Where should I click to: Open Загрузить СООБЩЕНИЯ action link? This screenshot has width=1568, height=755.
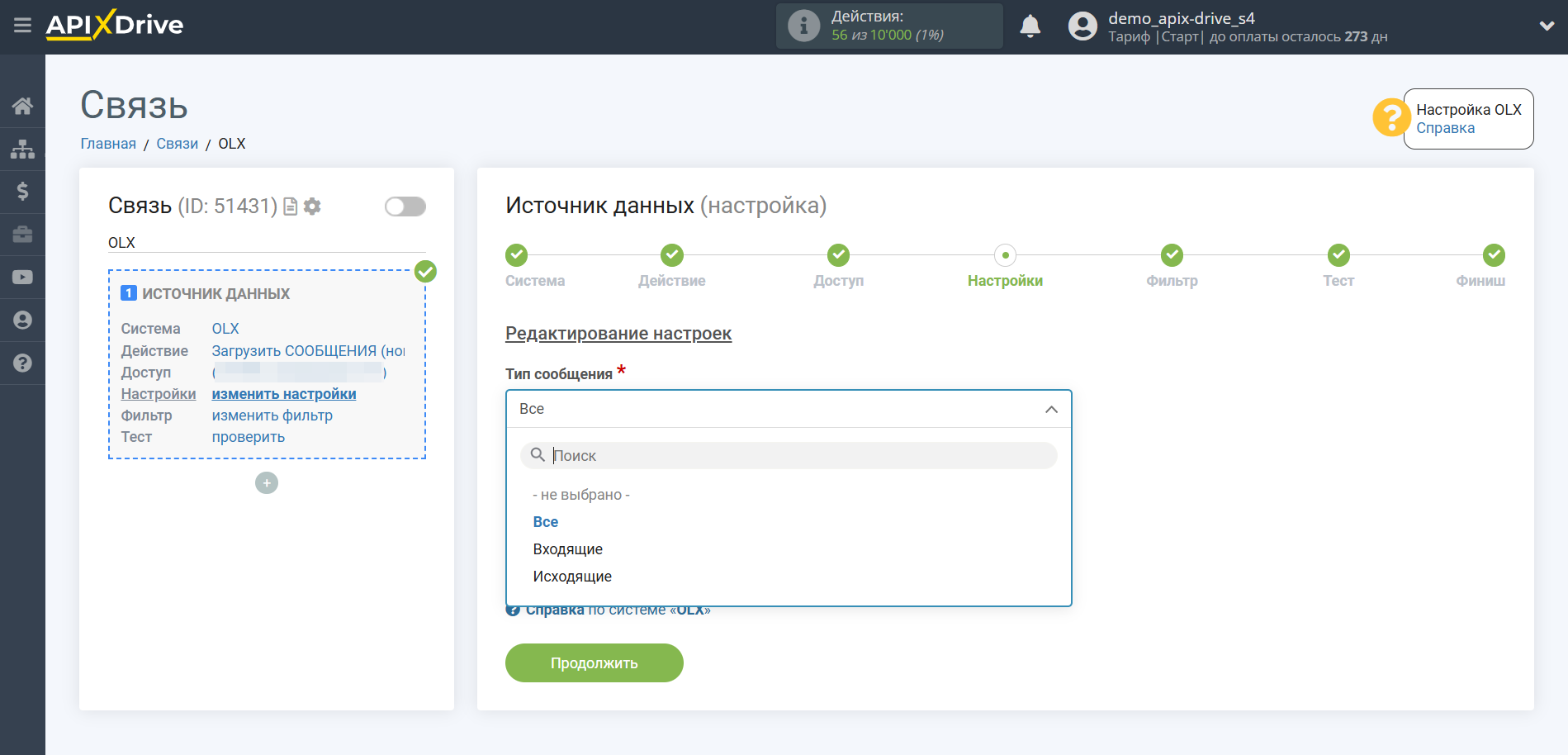click(x=309, y=351)
